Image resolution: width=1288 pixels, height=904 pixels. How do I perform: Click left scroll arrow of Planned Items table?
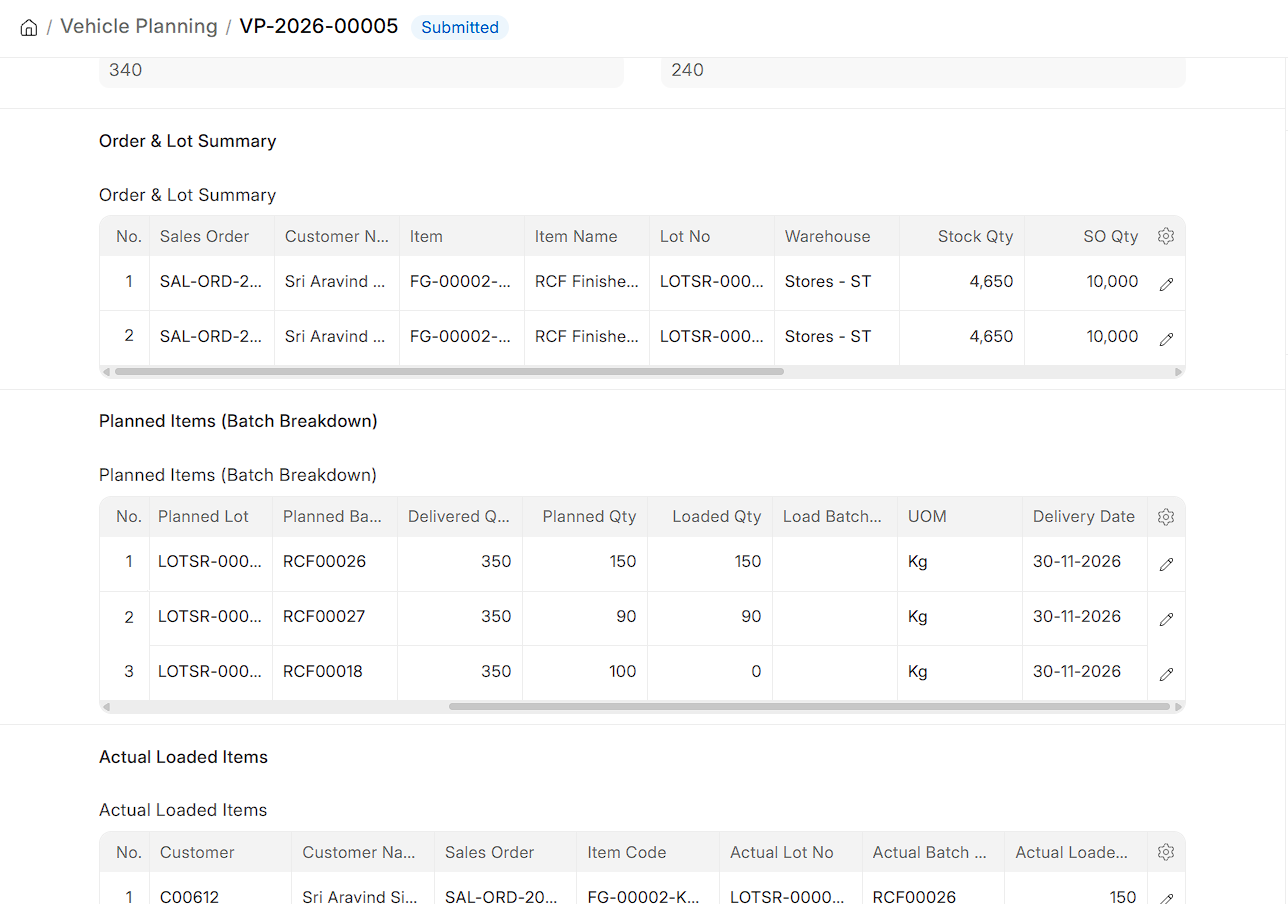tap(107, 707)
